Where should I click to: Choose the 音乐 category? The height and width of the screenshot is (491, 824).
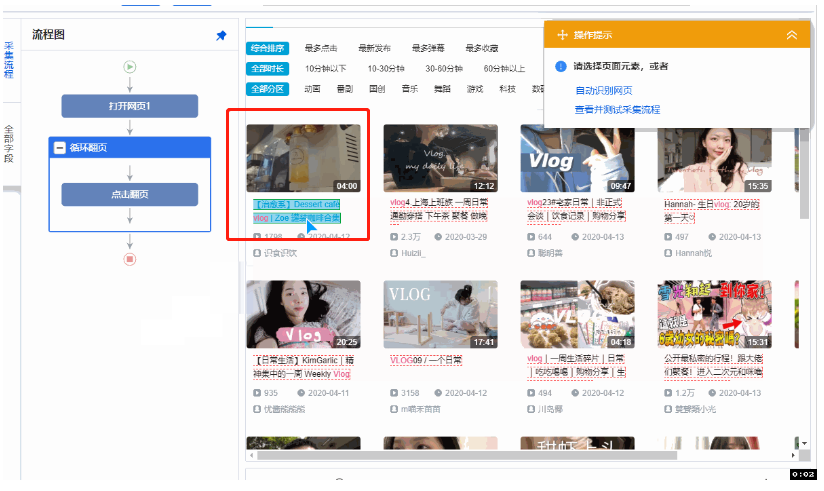pos(410,89)
